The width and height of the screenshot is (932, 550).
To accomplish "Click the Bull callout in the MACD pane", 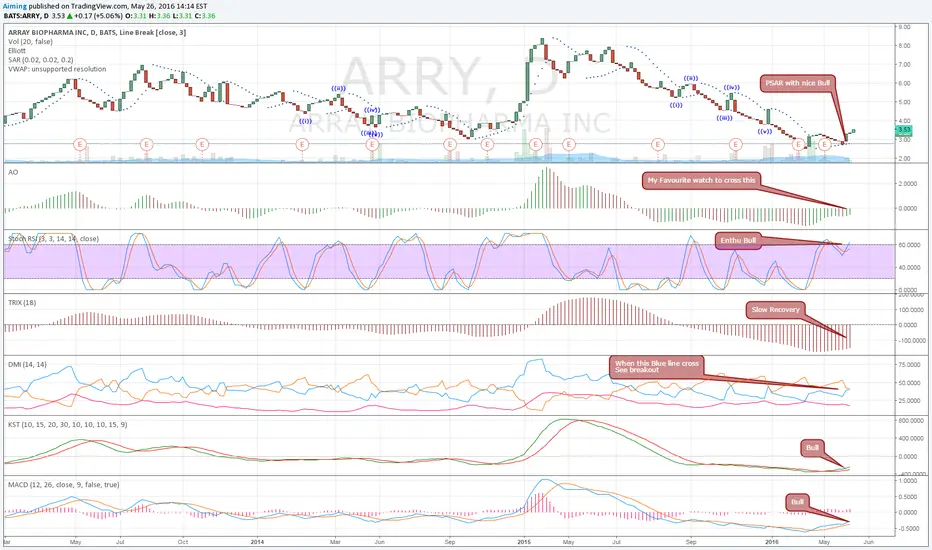I will pyautogui.click(x=797, y=502).
